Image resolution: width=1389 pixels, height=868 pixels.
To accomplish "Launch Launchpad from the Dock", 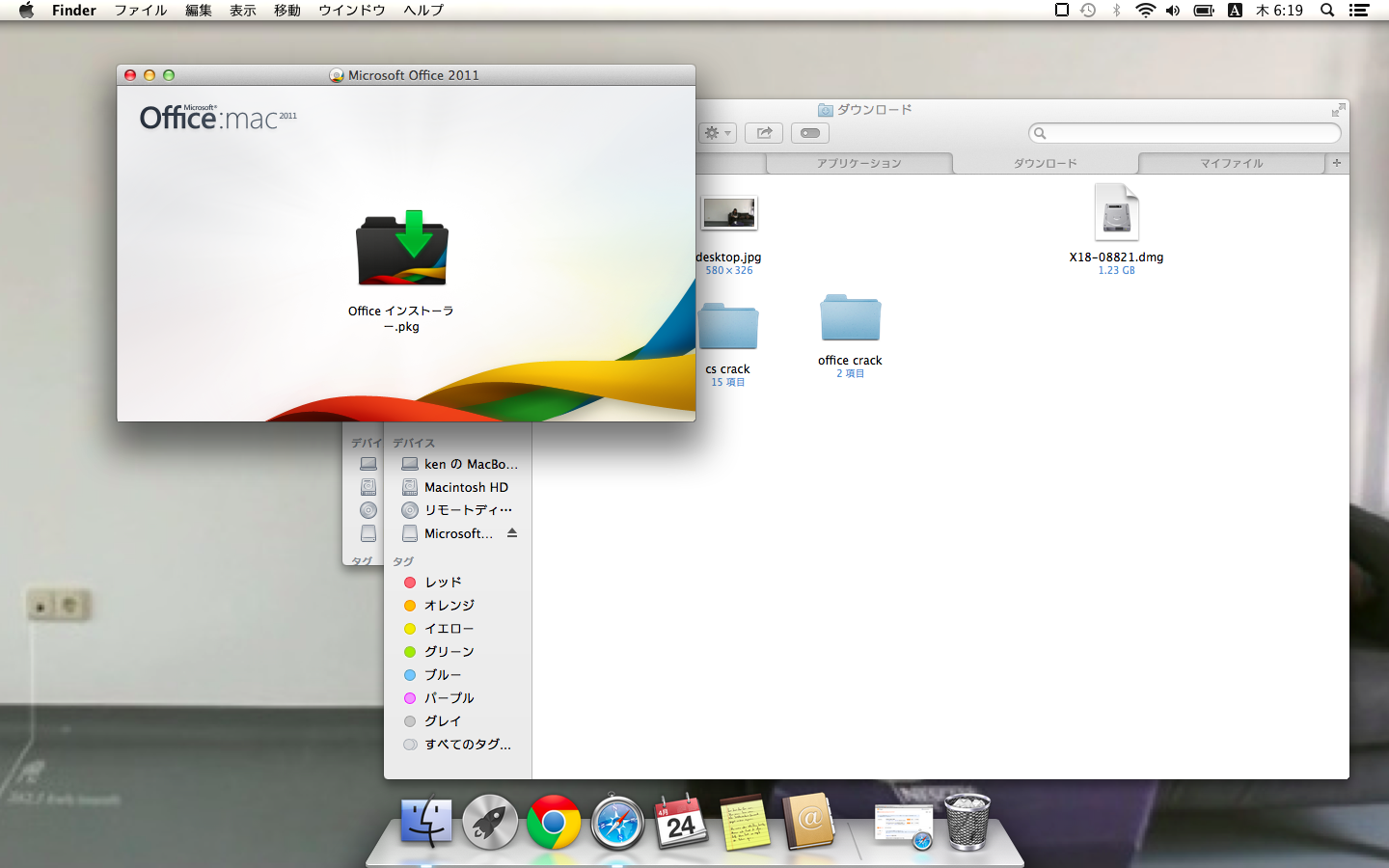I will click(x=490, y=822).
